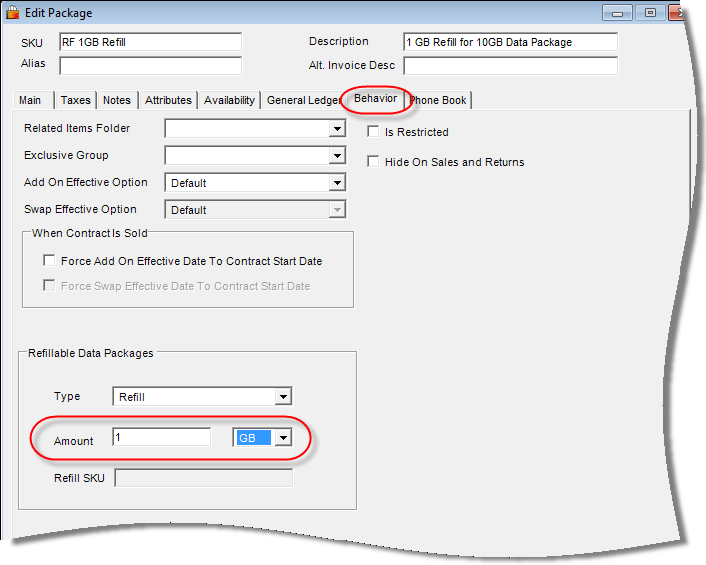Image resolution: width=706 pixels, height=565 pixels.
Task: Open the Taxes tab
Action: coord(75,100)
